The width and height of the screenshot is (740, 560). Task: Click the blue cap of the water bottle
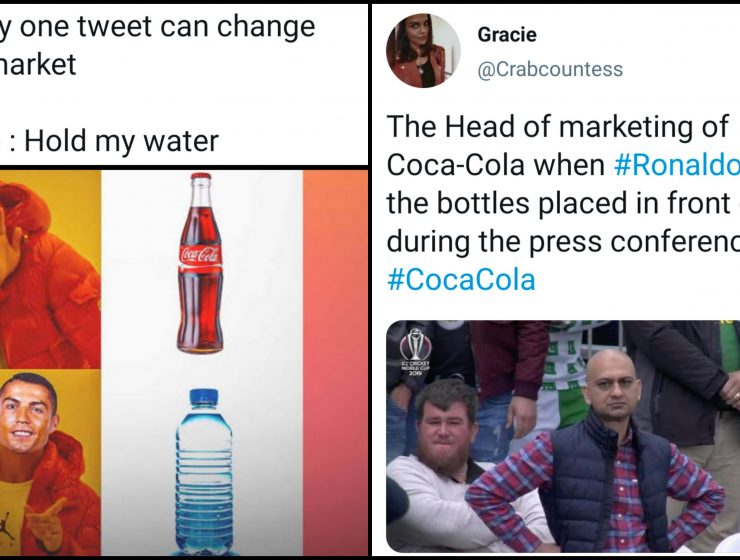tap(204, 397)
